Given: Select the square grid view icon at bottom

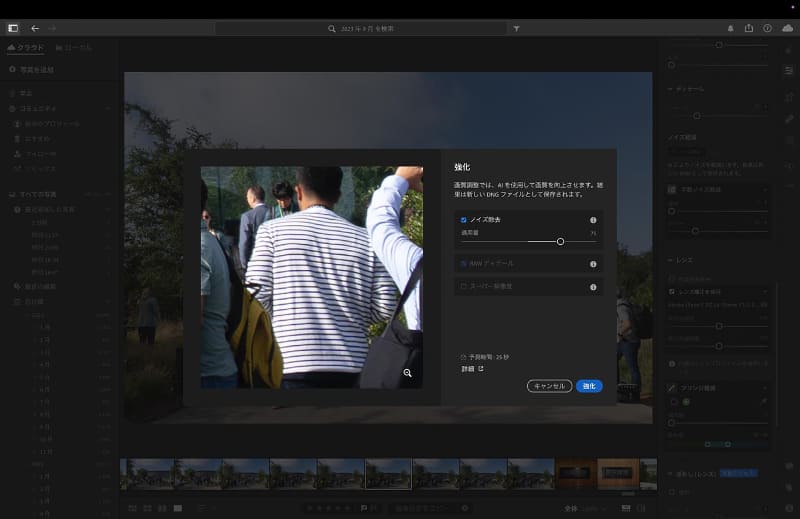Looking at the screenshot, I should [147, 508].
